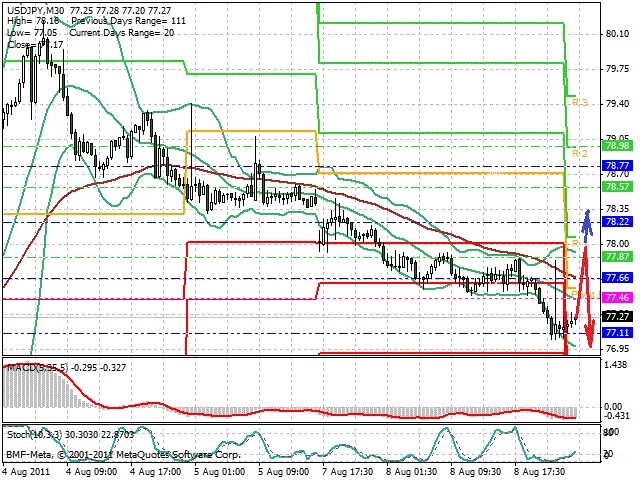Click the current price 77.27 black label

617,317
